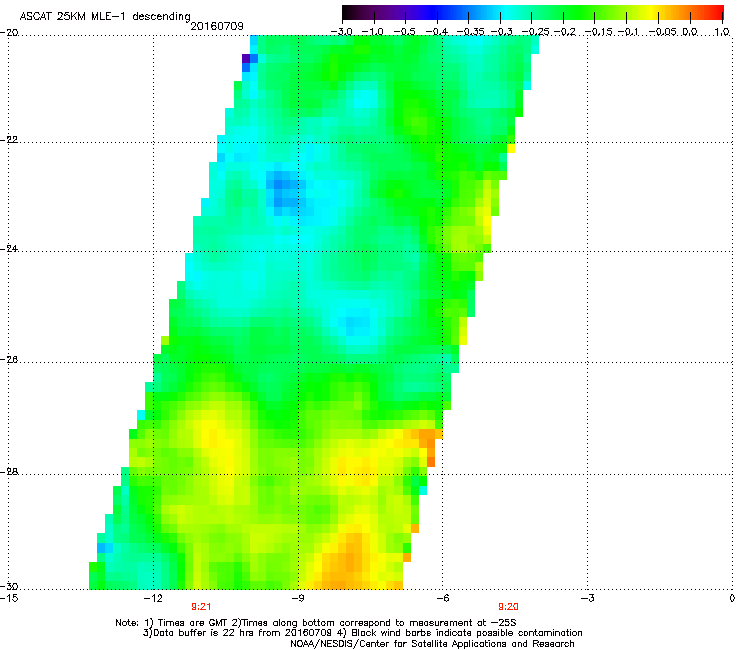
Task: Click the dark purple cell near the swath's upper-left edge
Action: tap(246, 59)
